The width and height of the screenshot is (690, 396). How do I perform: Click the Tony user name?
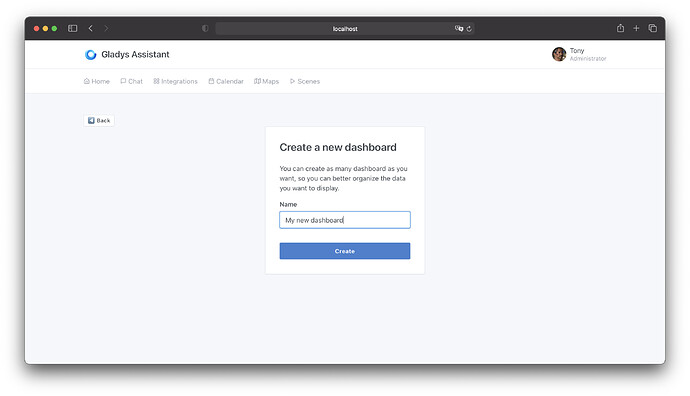[577, 51]
